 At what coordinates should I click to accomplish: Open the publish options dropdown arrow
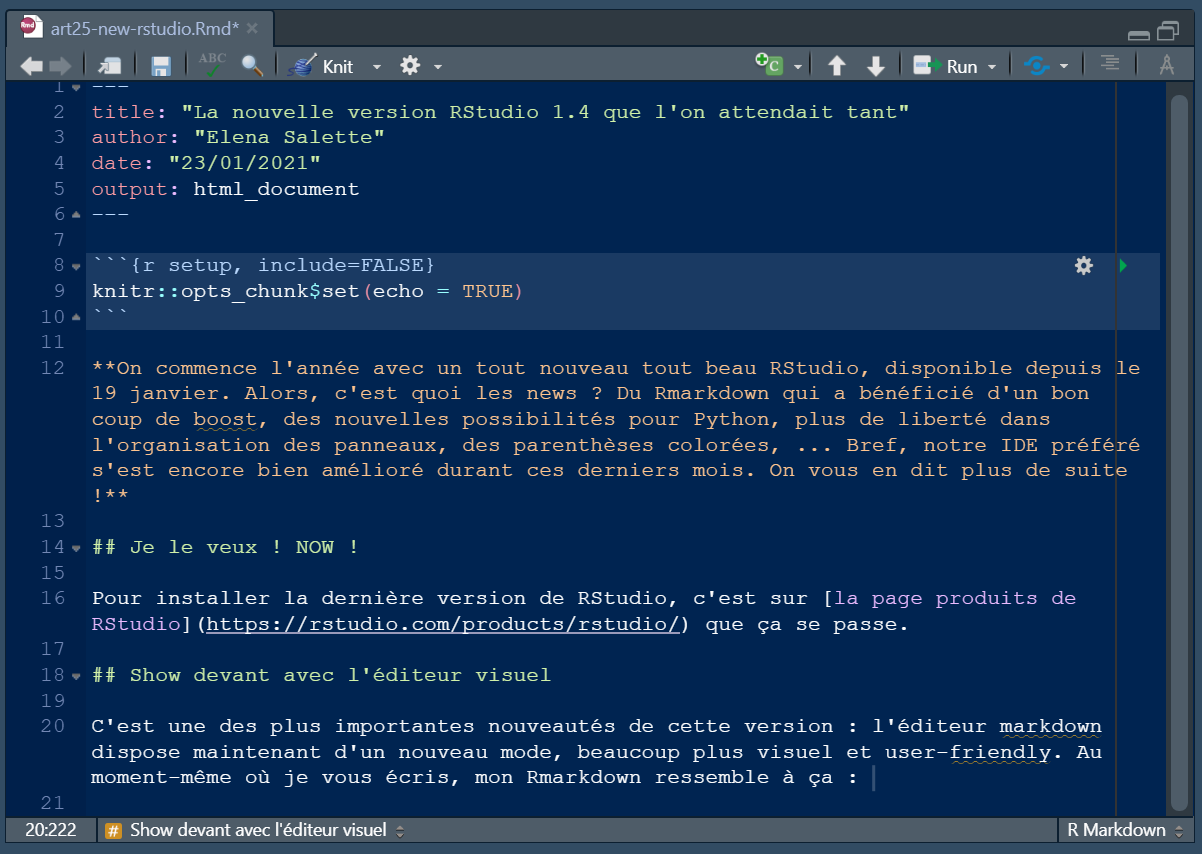click(x=1064, y=67)
